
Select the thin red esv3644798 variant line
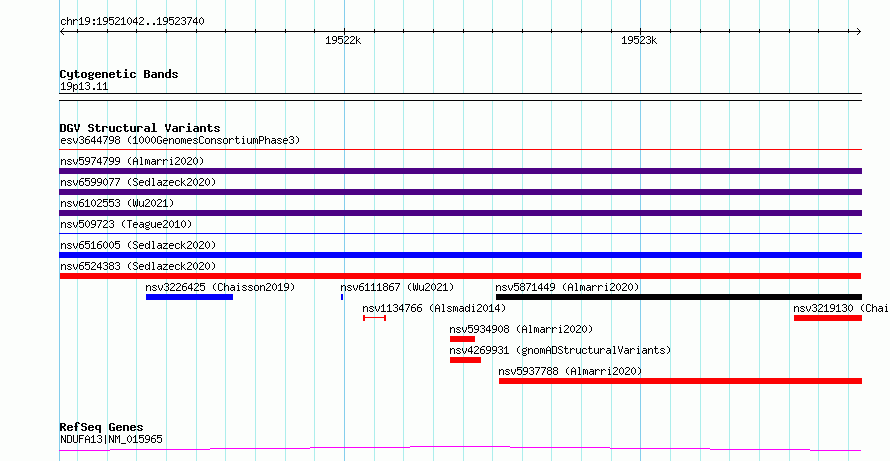point(460,150)
